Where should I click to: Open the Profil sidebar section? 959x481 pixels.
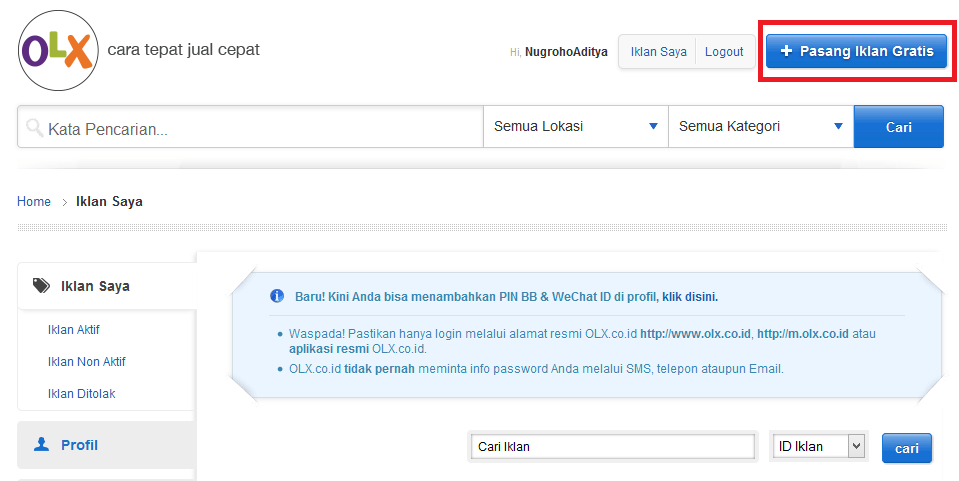click(x=106, y=445)
